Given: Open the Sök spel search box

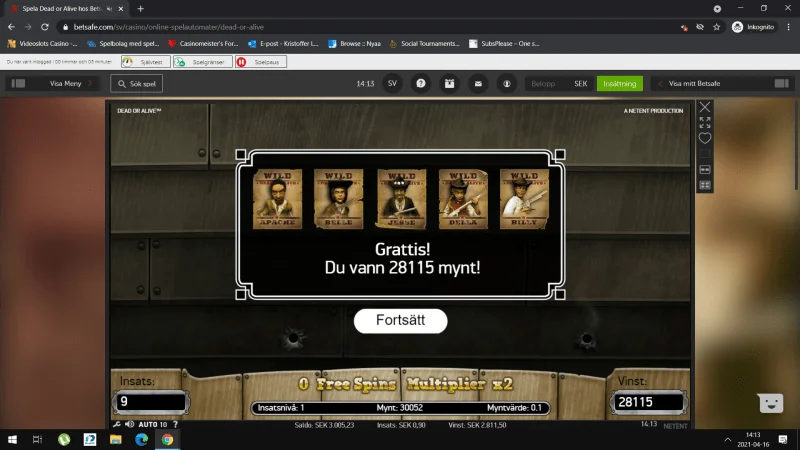Looking at the screenshot, I should 137,84.
